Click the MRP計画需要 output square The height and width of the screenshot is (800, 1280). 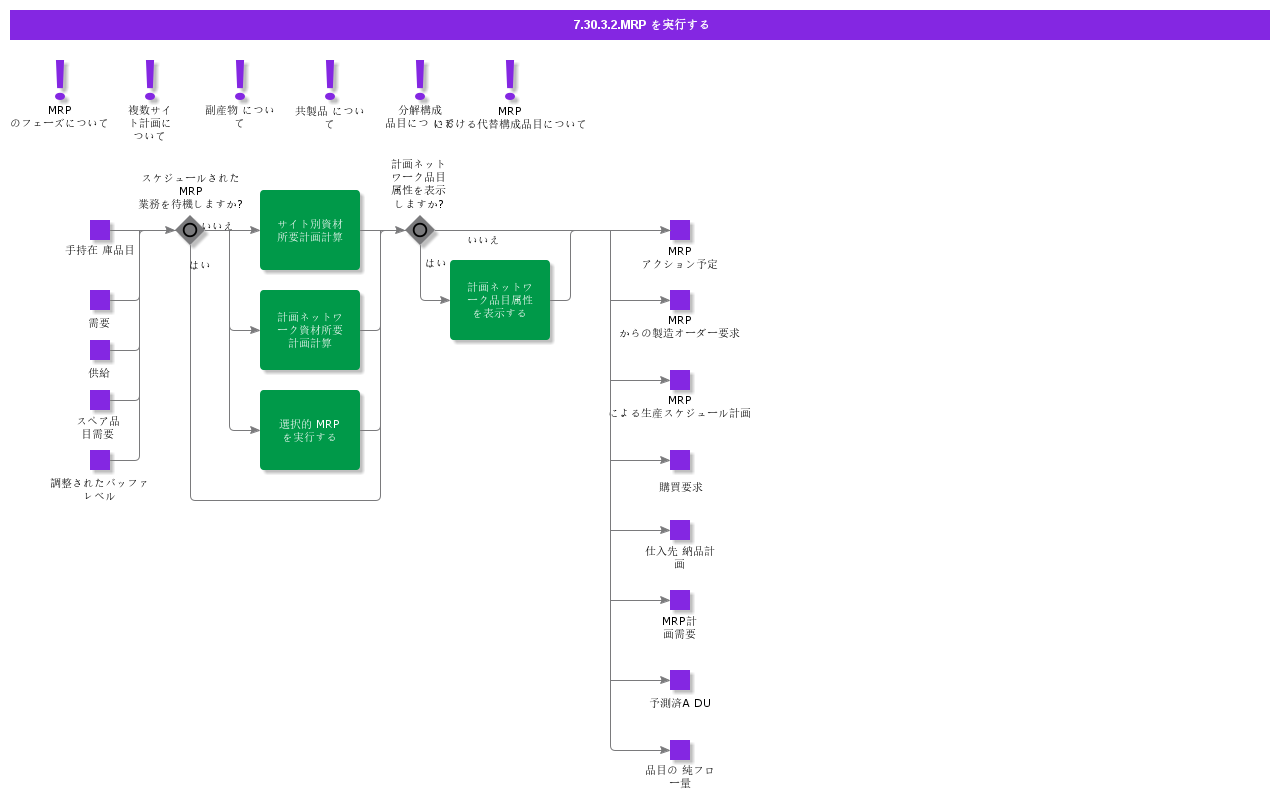[680, 600]
